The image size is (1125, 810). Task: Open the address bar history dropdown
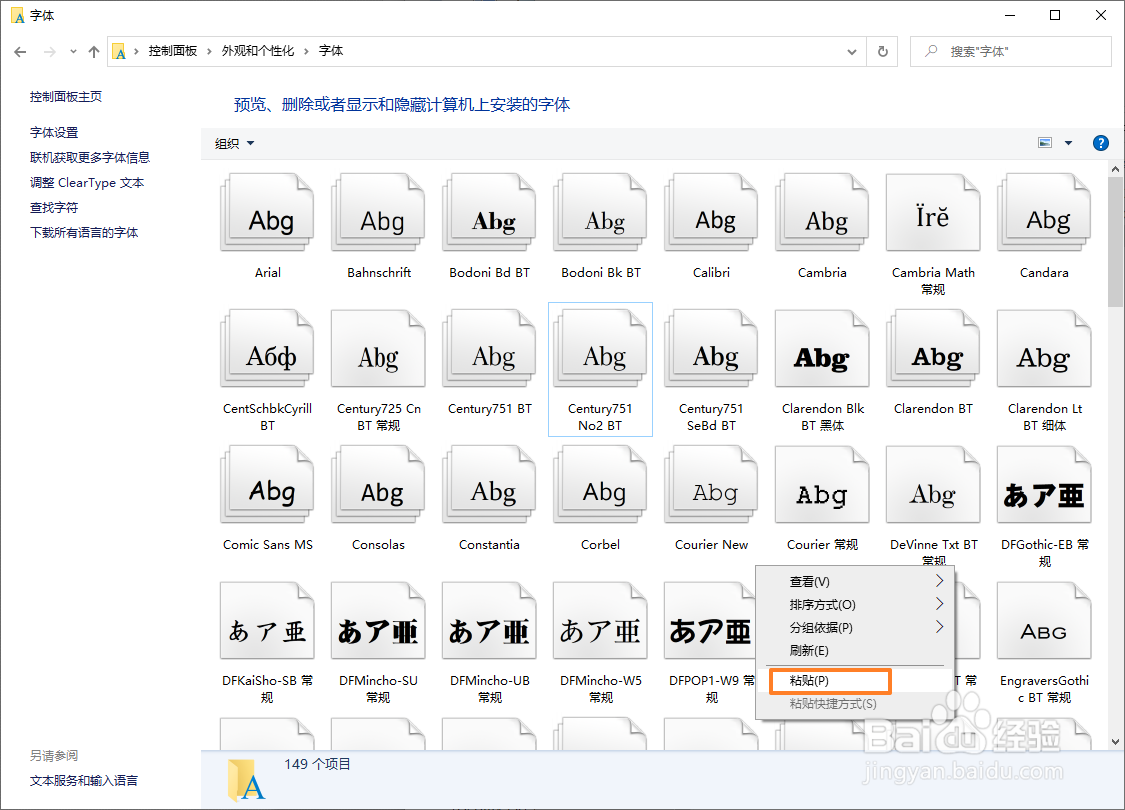[851, 51]
